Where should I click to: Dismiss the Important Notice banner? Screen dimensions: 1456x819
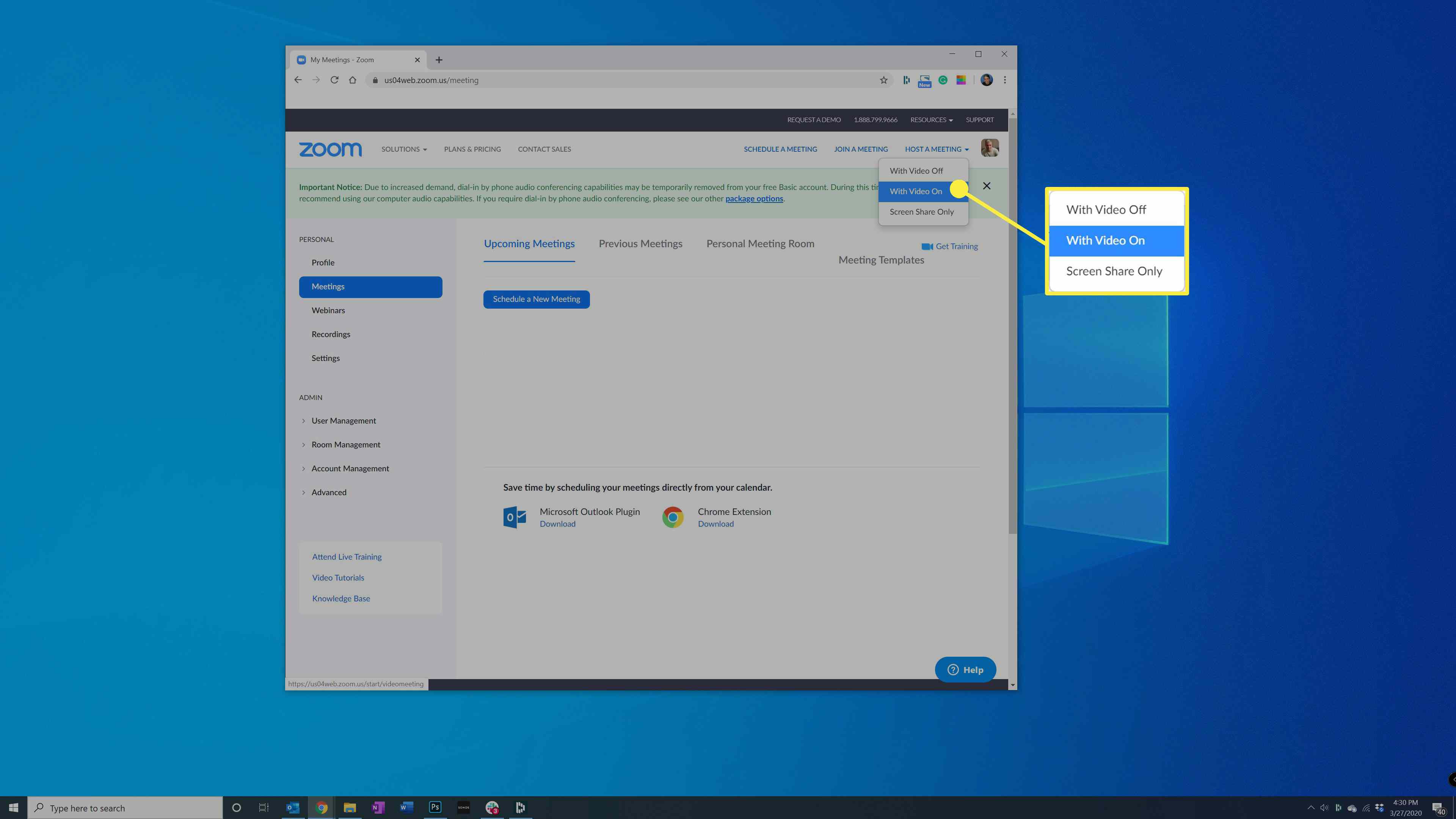pyautogui.click(x=987, y=186)
